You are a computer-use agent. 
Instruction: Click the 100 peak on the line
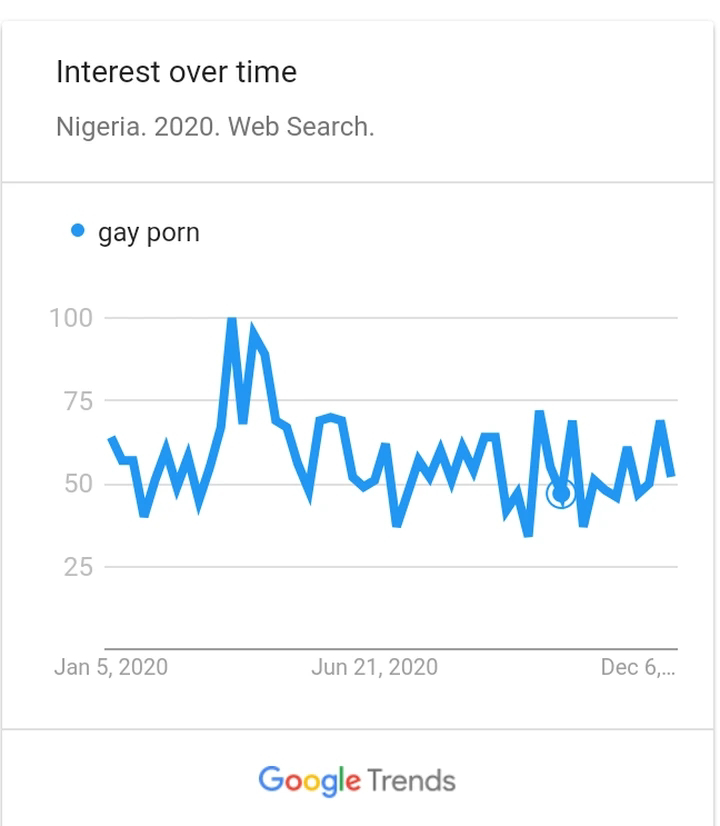pos(231,319)
